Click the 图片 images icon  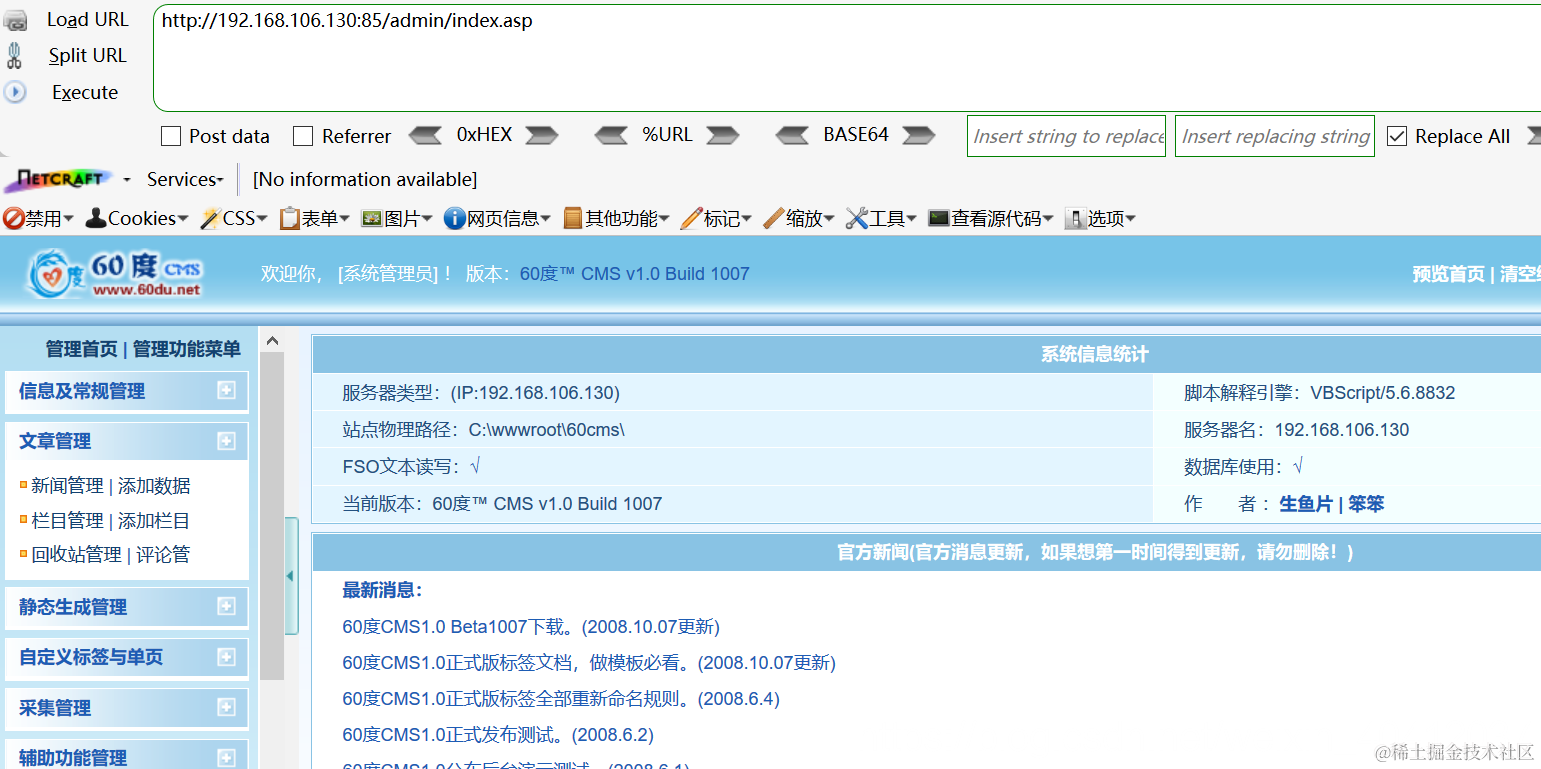pos(372,218)
